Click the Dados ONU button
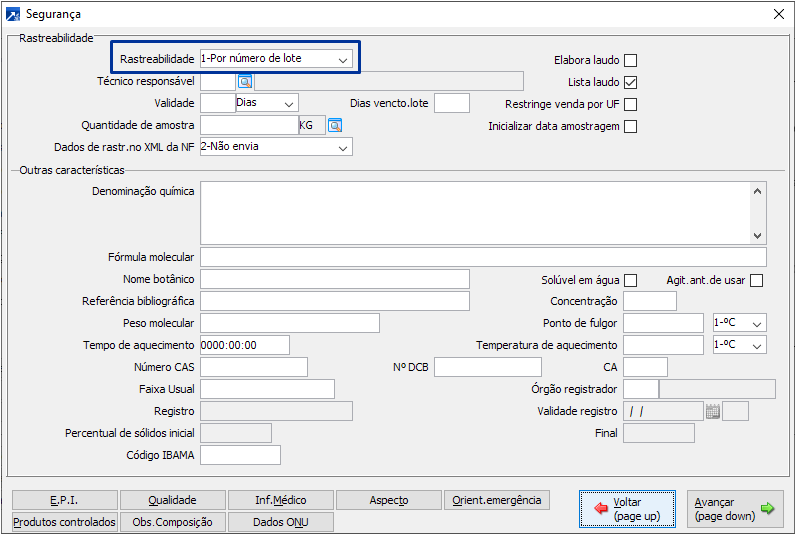This screenshot has width=796, height=536. [x=280, y=522]
